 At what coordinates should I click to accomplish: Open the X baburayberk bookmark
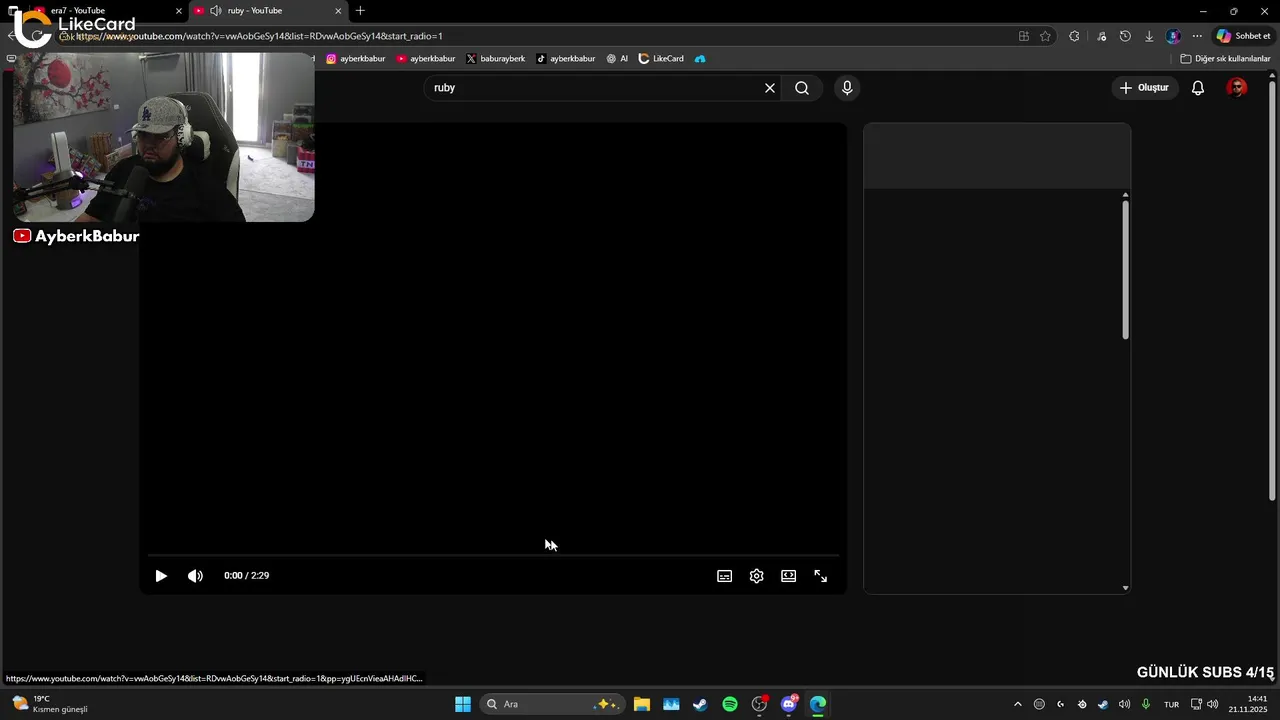click(x=496, y=59)
